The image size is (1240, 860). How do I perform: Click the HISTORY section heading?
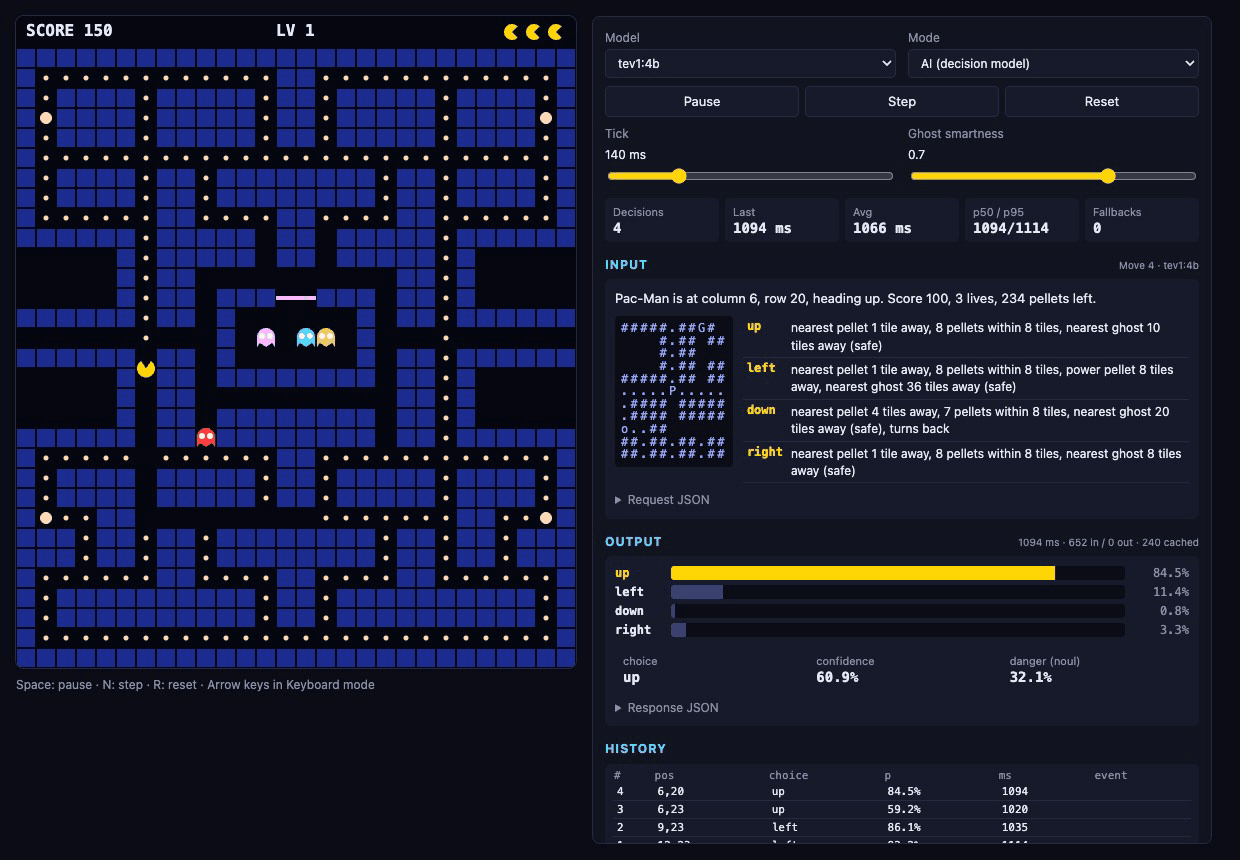tap(635, 748)
